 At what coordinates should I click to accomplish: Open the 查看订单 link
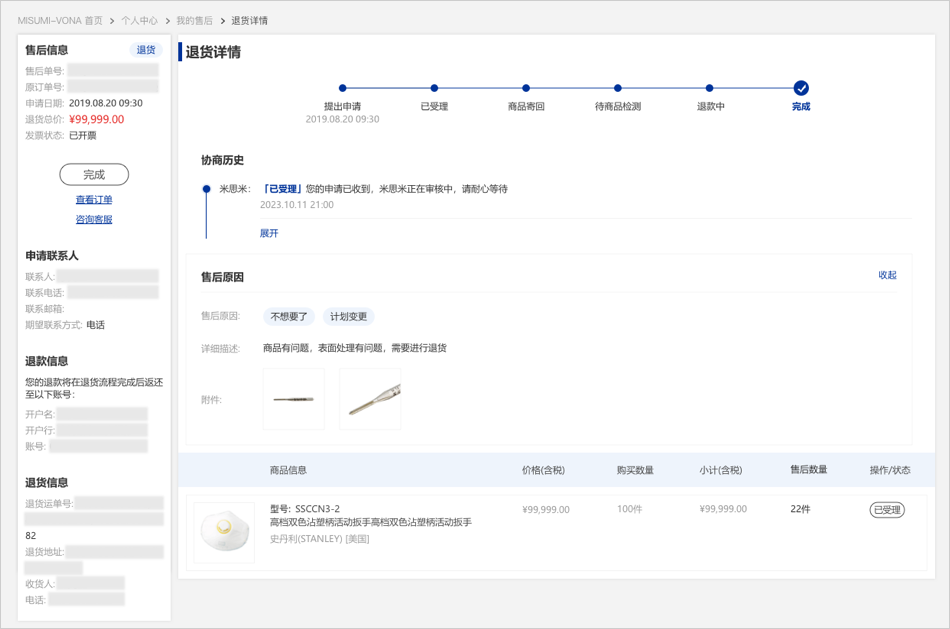click(94, 200)
